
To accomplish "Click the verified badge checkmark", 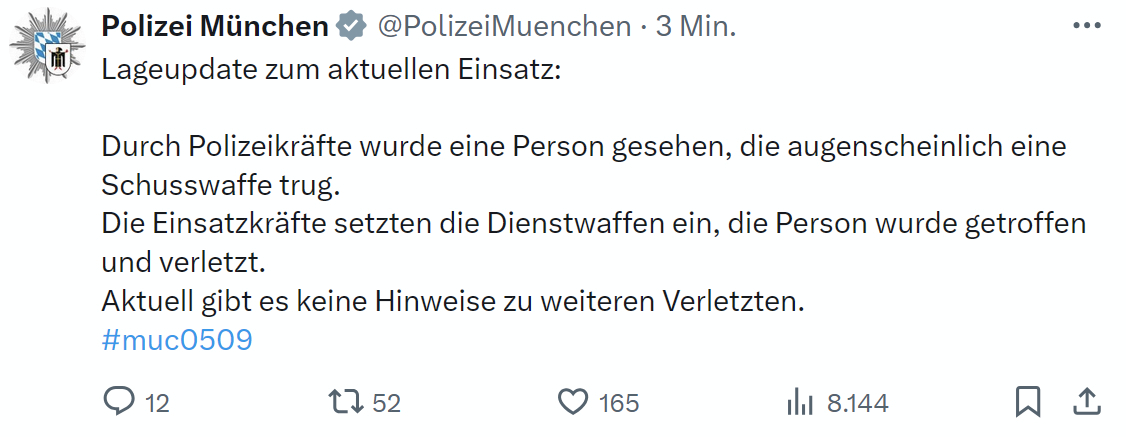I will tap(350, 27).
